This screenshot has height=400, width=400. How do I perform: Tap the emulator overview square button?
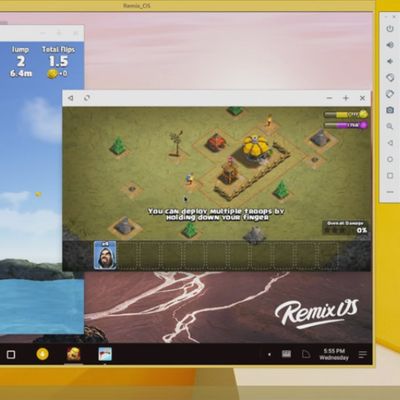(x=390, y=175)
